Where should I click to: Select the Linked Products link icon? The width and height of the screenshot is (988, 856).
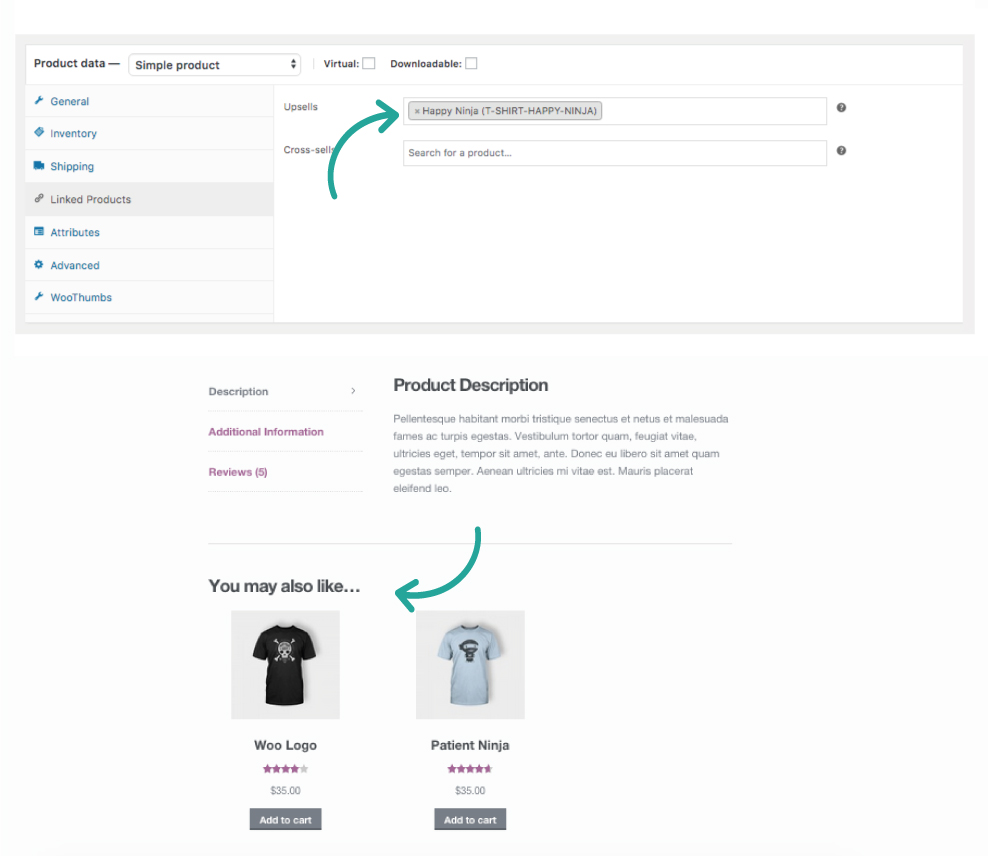tap(38, 199)
